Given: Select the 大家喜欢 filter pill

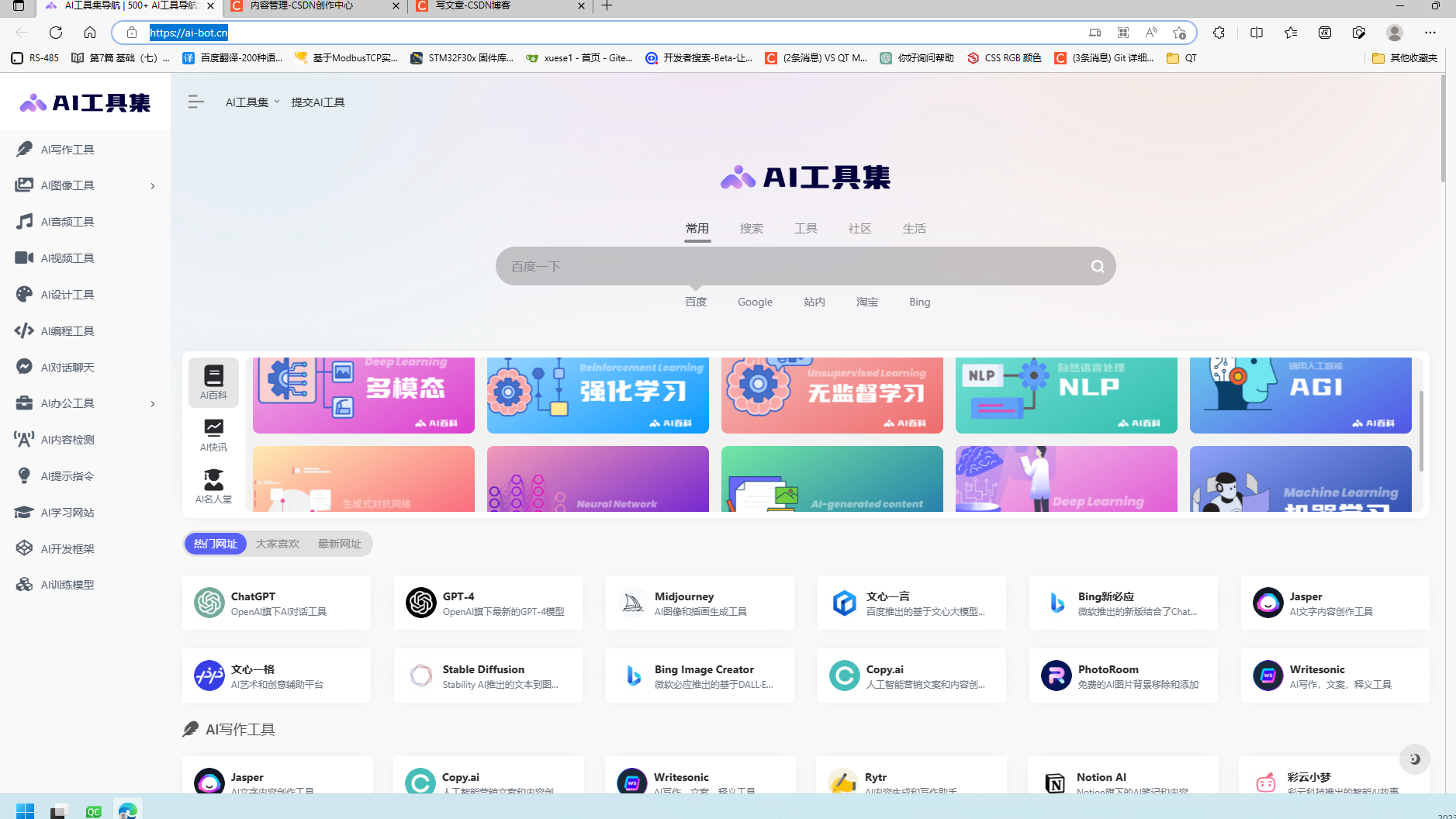Looking at the screenshot, I should 277,543.
